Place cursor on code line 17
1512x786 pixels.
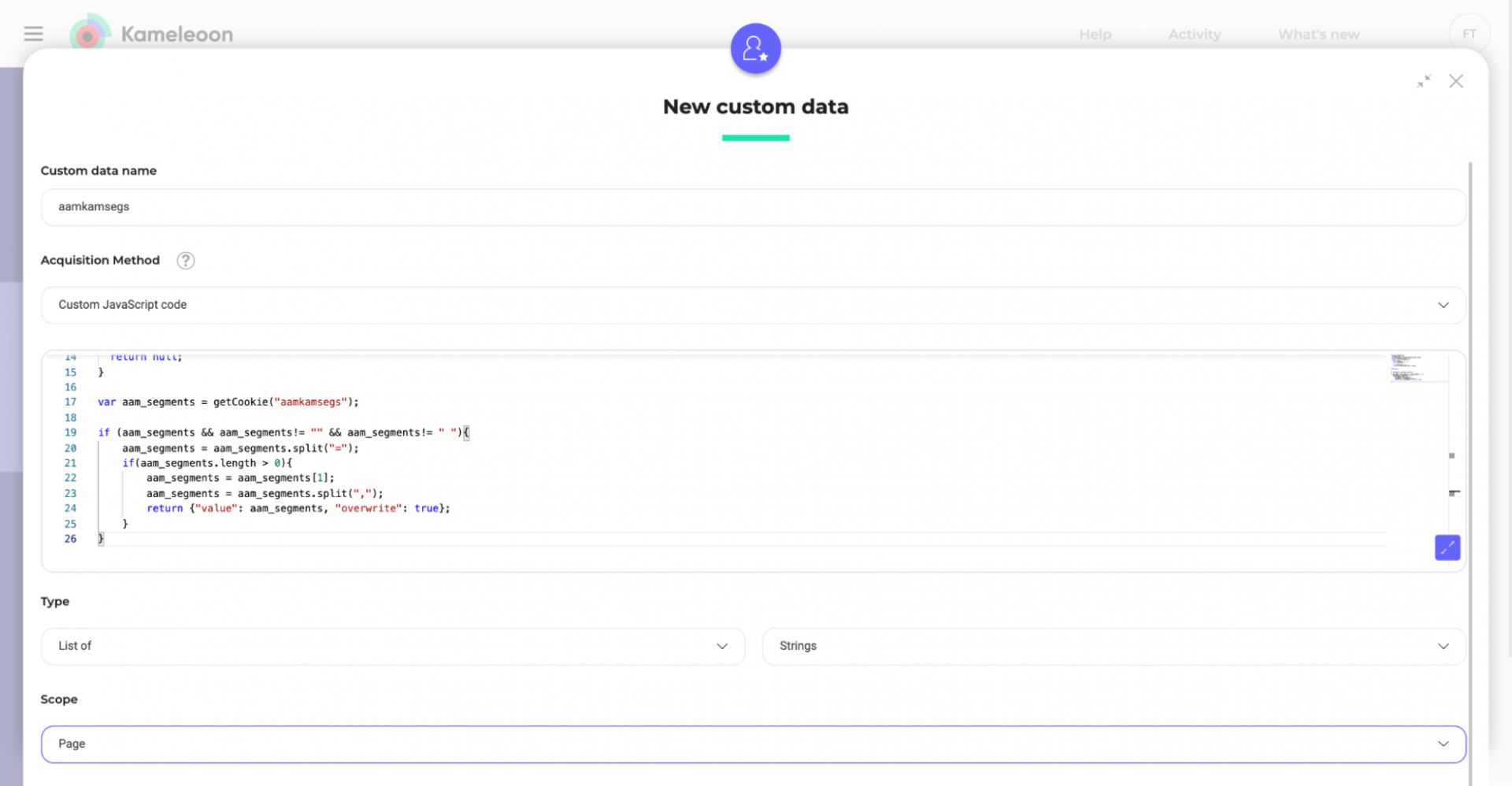[x=228, y=402]
